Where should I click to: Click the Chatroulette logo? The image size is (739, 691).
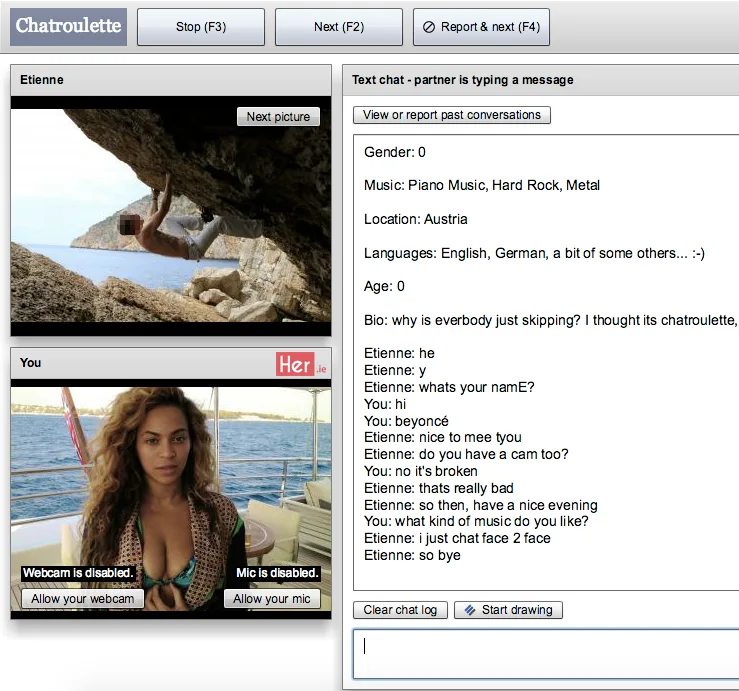click(x=68, y=27)
